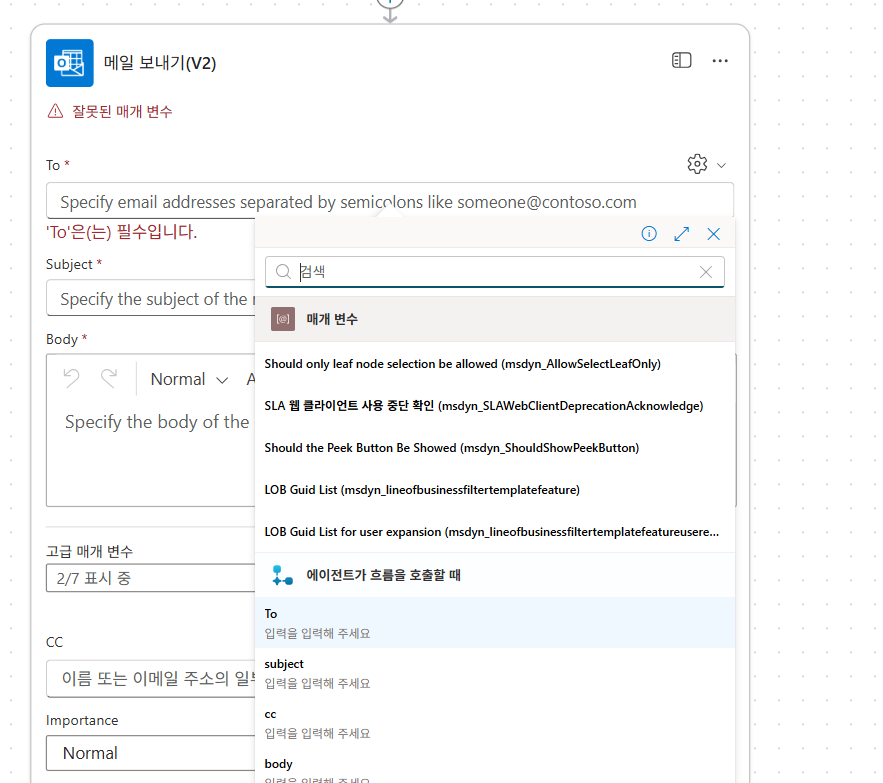The width and height of the screenshot is (883, 783).
Task: Close the dynamic content panel
Action: [713, 234]
